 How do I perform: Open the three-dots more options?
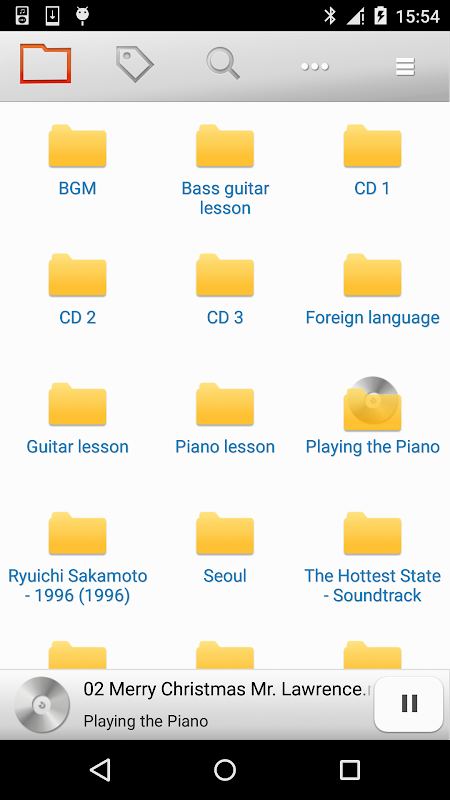(x=315, y=66)
